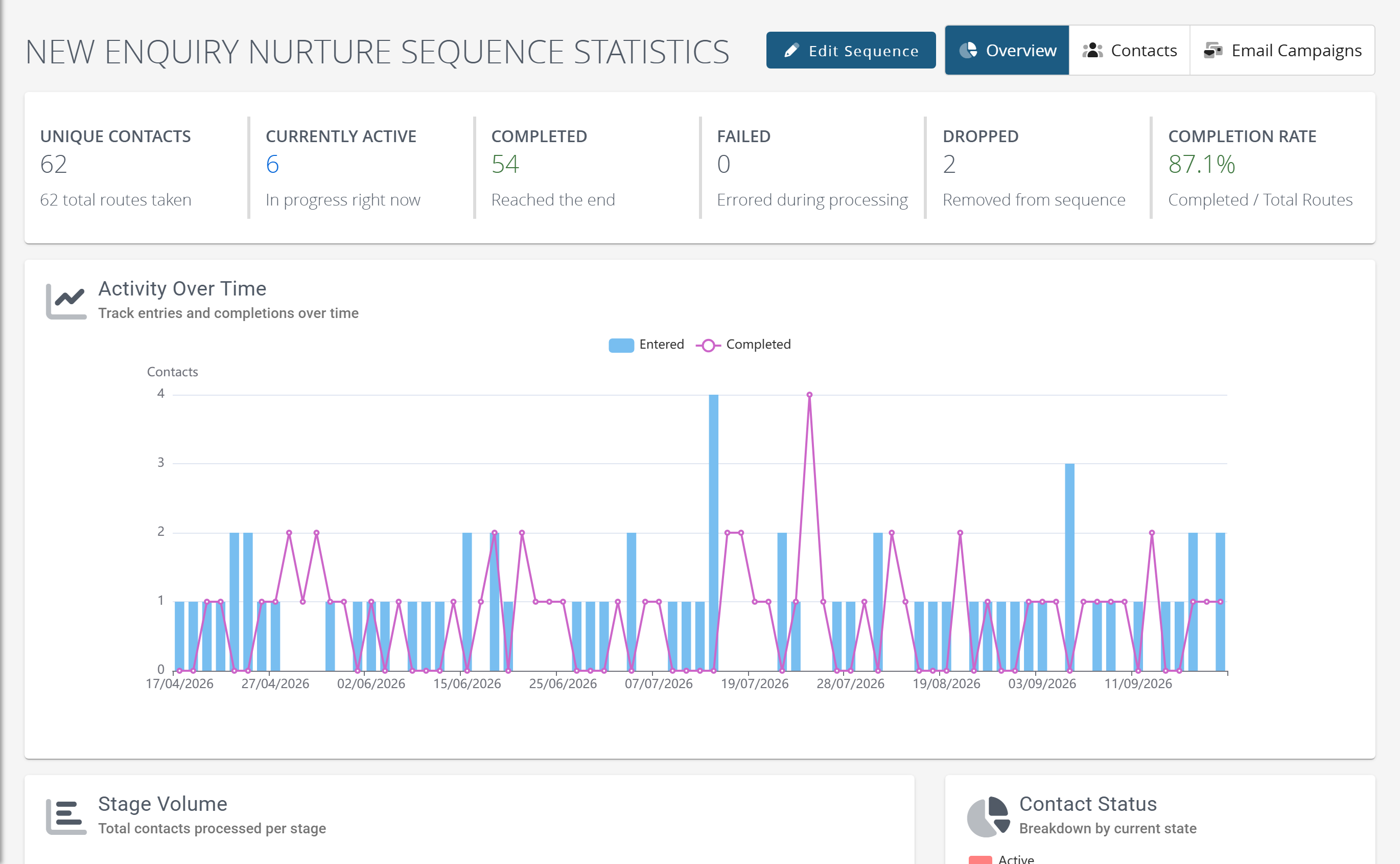Screen dimensions: 1400x864
Task: Click 'Completed / Total Routes' text
Action: 1261,200
